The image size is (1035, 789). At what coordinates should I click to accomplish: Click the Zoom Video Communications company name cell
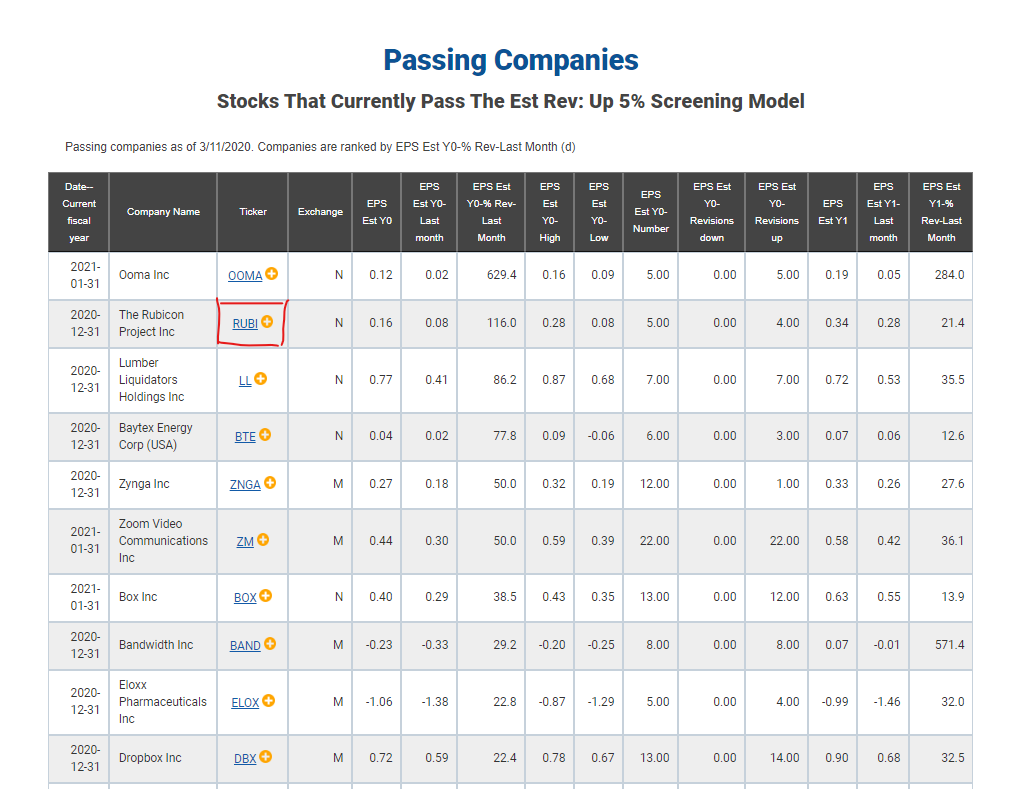pyautogui.click(x=163, y=541)
